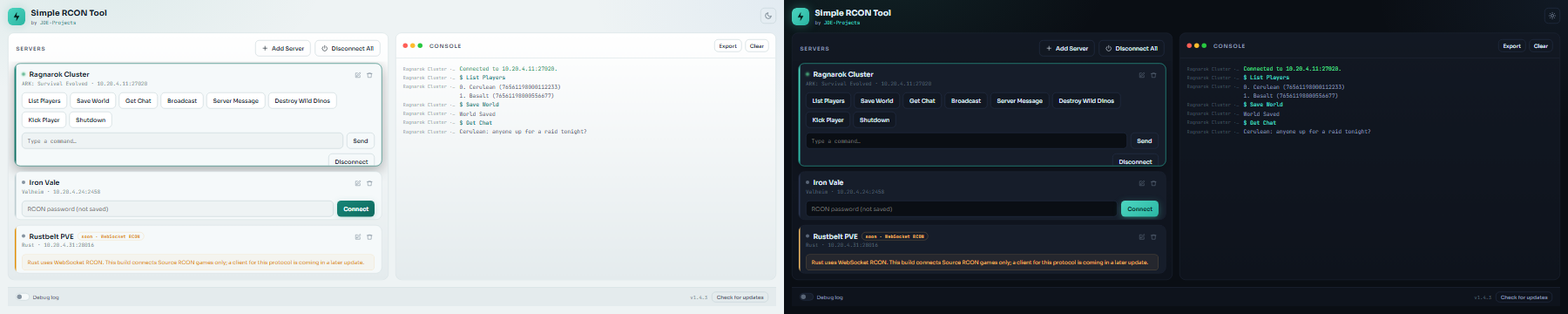Run Server Message command in dark window
This screenshot has height=314, width=1568.
(1020, 101)
